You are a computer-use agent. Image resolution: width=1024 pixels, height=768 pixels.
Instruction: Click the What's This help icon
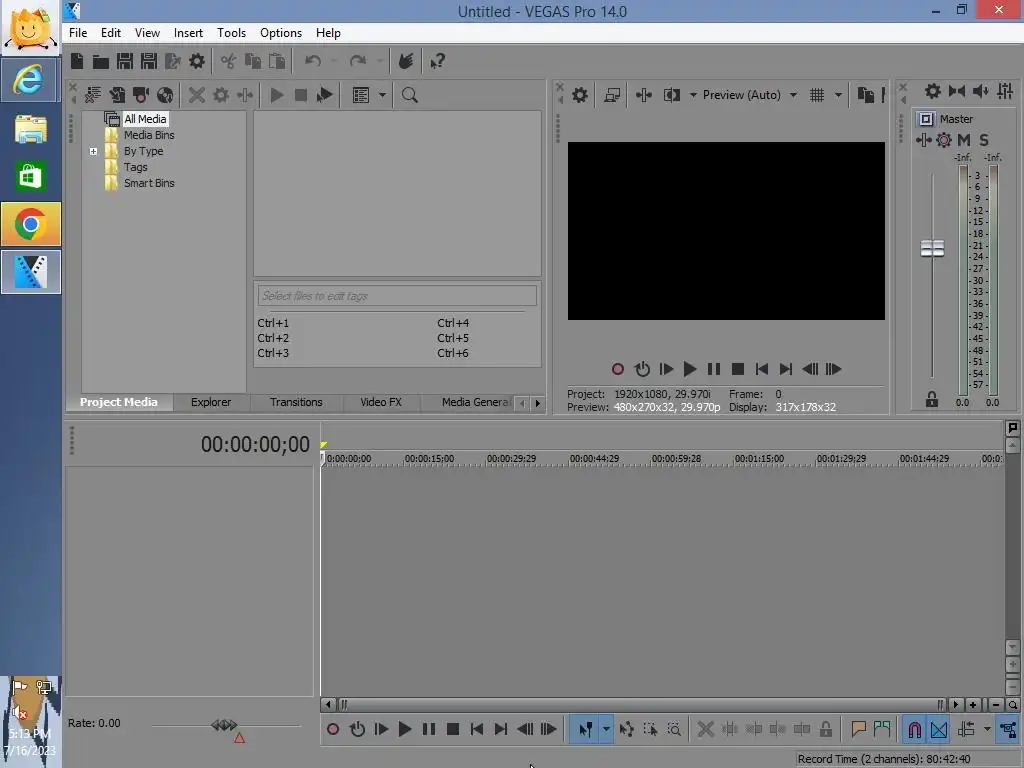tap(437, 61)
